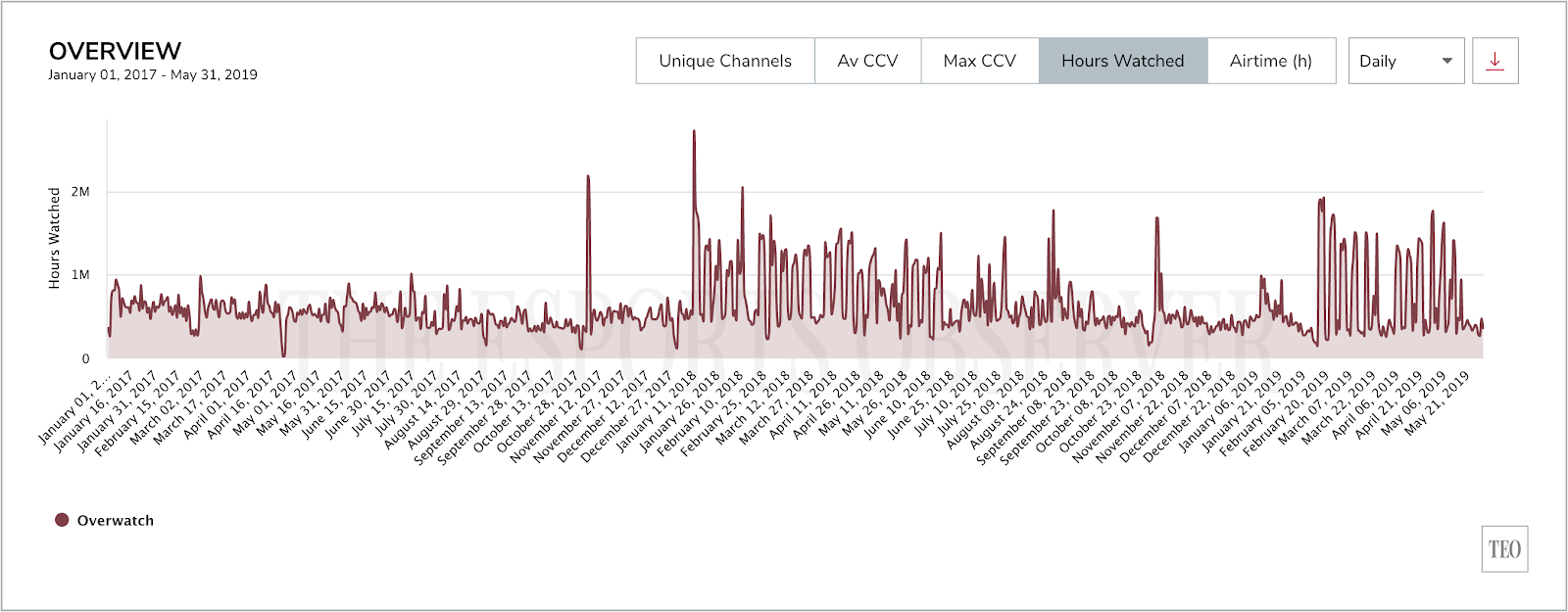Image resolution: width=1568 pixels, height=612 pixels.
Task: Show the Airtime (h) tab
Action: [x=1271, y=61]
